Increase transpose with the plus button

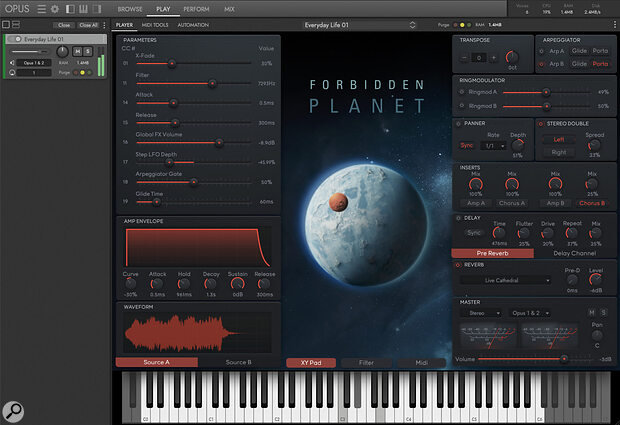pyautogui.click(x=493, y=58)
